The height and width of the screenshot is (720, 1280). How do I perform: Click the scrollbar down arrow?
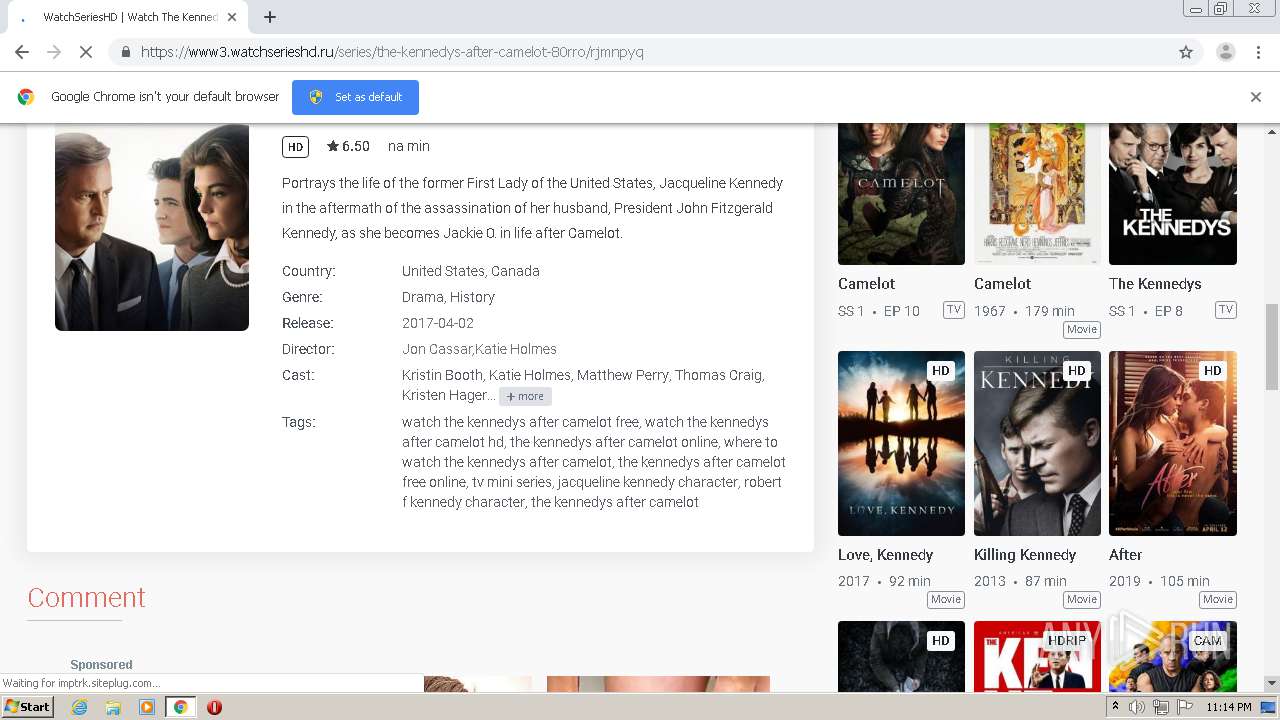1272,683
